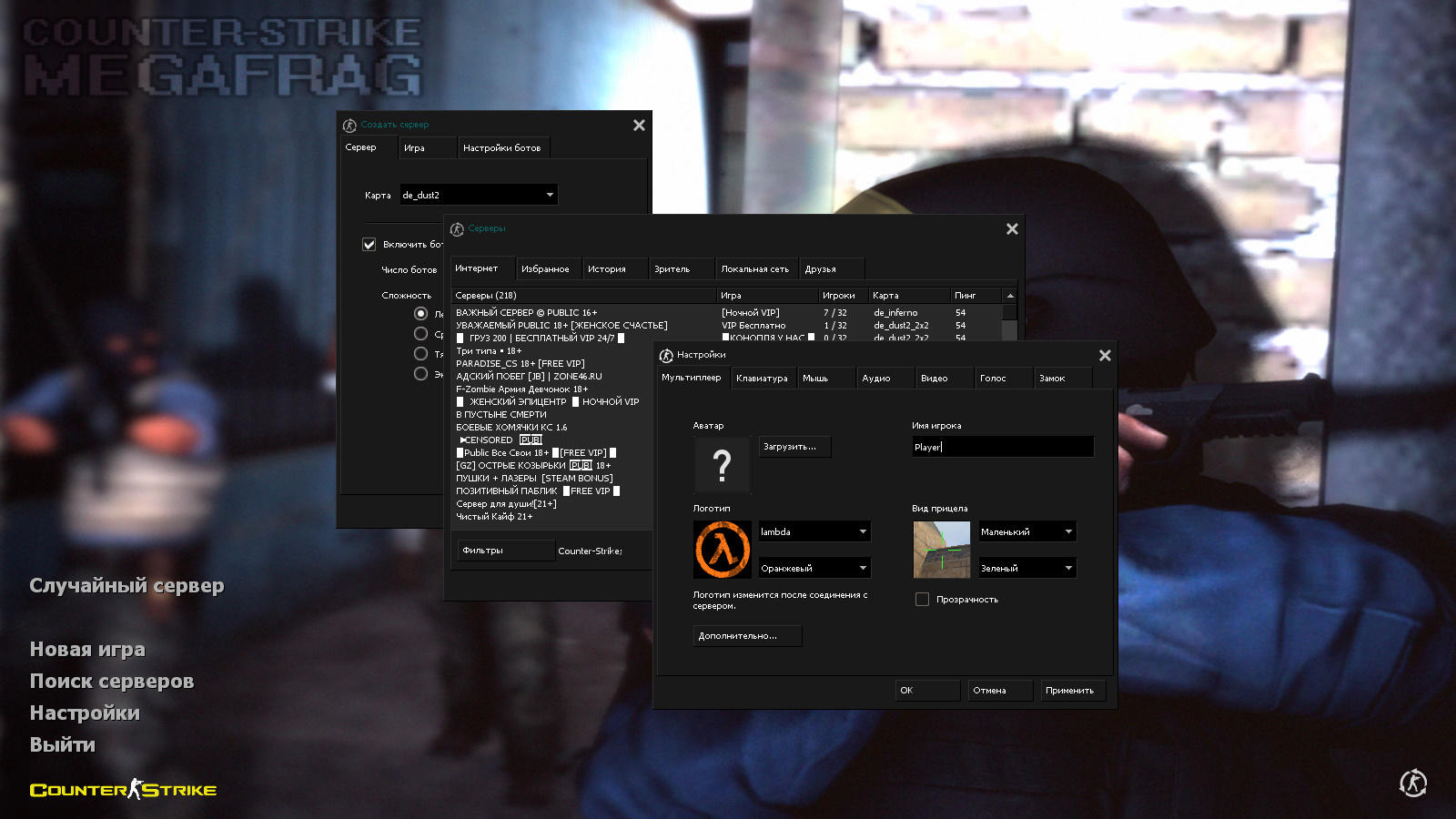Close the Создать сервер window
This screenshot has height=819, width=1456.
pyautogui.click(x=639, y=126)
